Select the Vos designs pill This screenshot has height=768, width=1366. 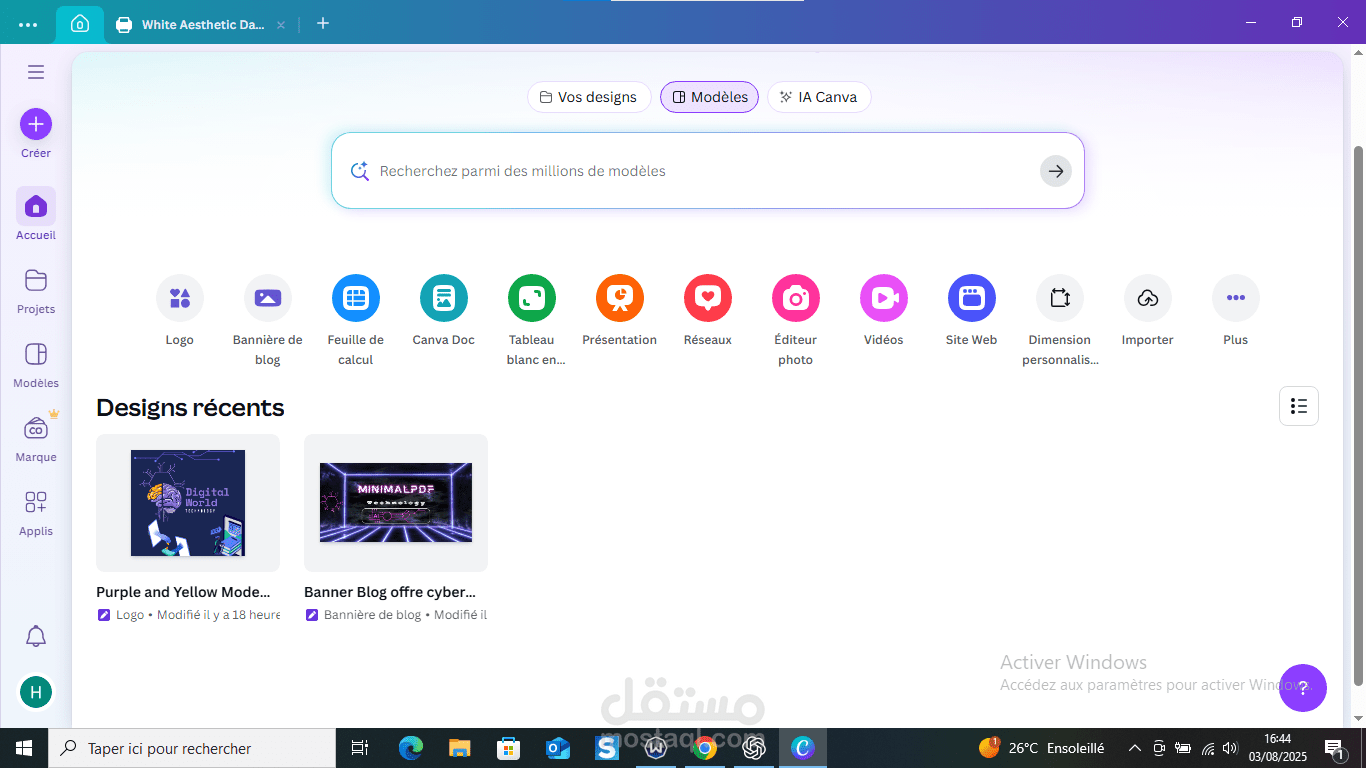pos(589,97)
